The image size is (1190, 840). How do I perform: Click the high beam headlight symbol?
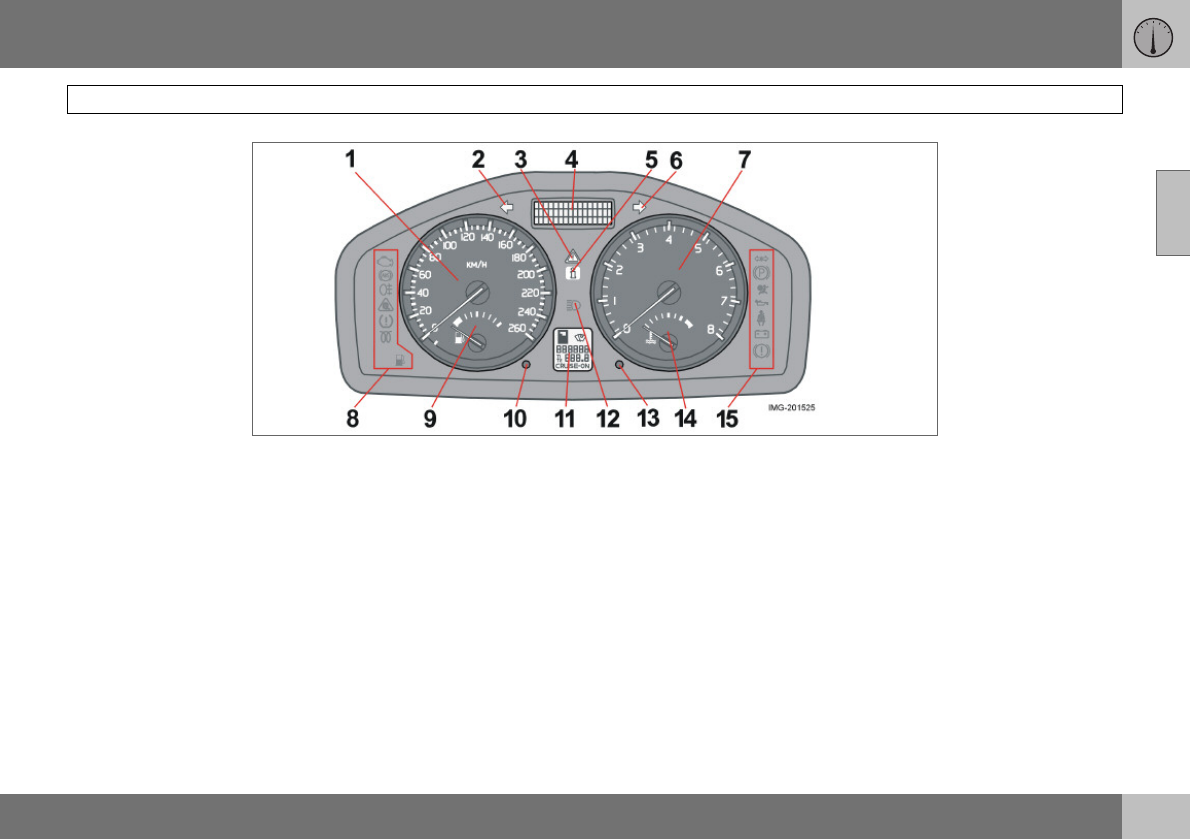[572, 305]
